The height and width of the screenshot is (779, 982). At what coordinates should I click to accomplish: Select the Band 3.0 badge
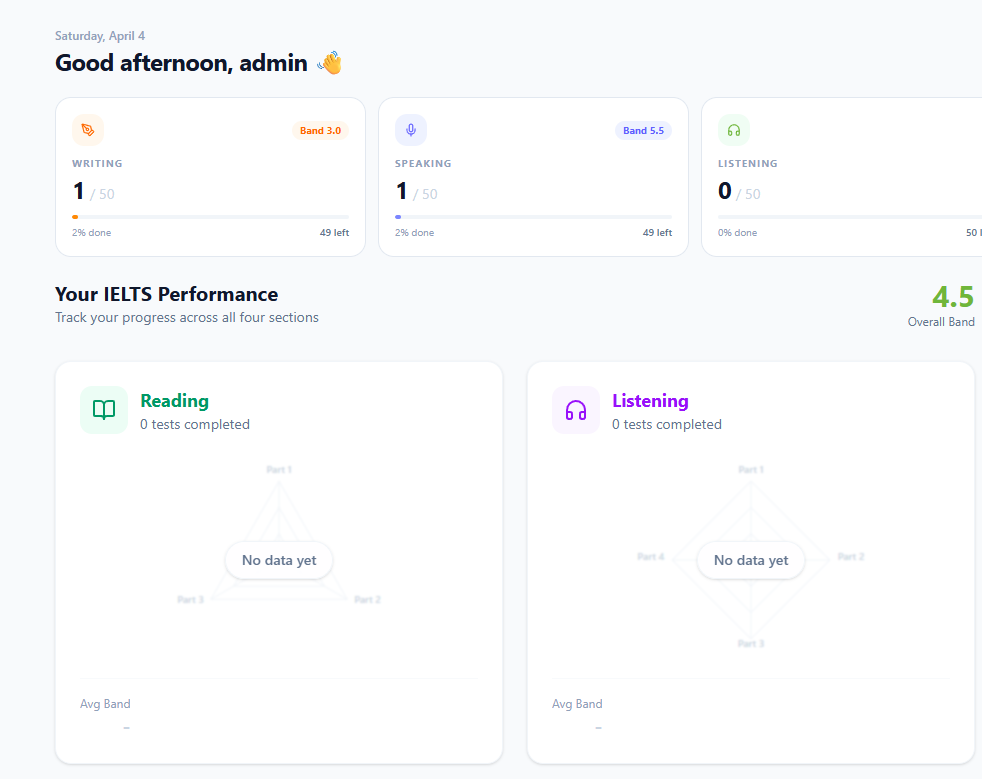320,130
